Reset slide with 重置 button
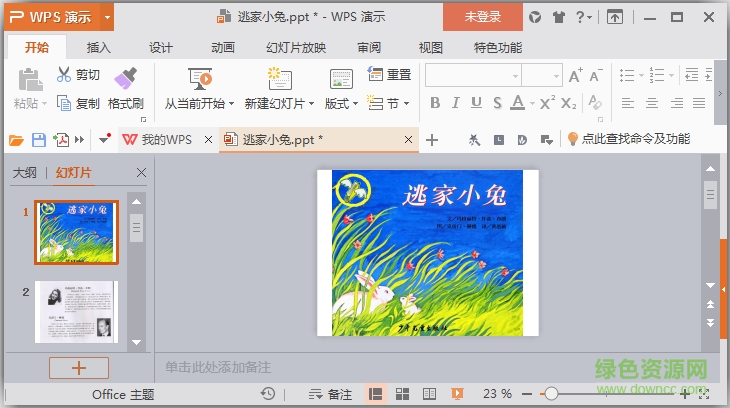This screenshot has height=408, width=730. [389, 75]
